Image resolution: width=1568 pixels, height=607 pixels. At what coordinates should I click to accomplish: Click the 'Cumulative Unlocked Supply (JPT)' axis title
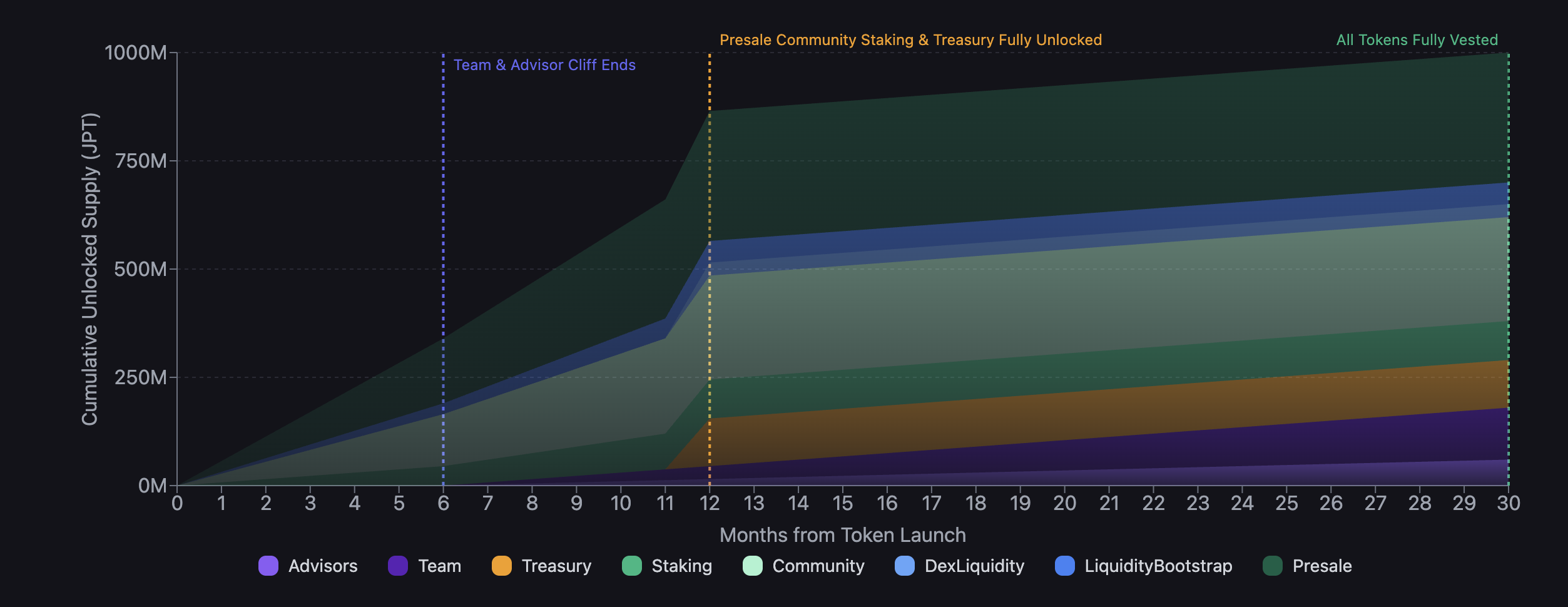click(90, 269)
